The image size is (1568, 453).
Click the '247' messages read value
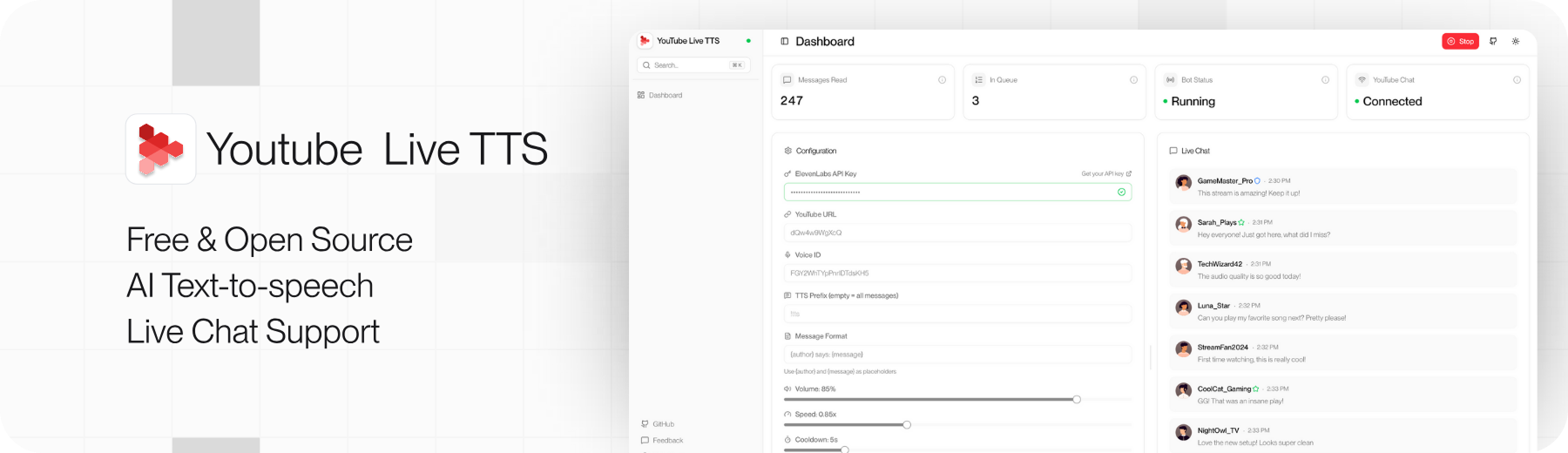792,100
